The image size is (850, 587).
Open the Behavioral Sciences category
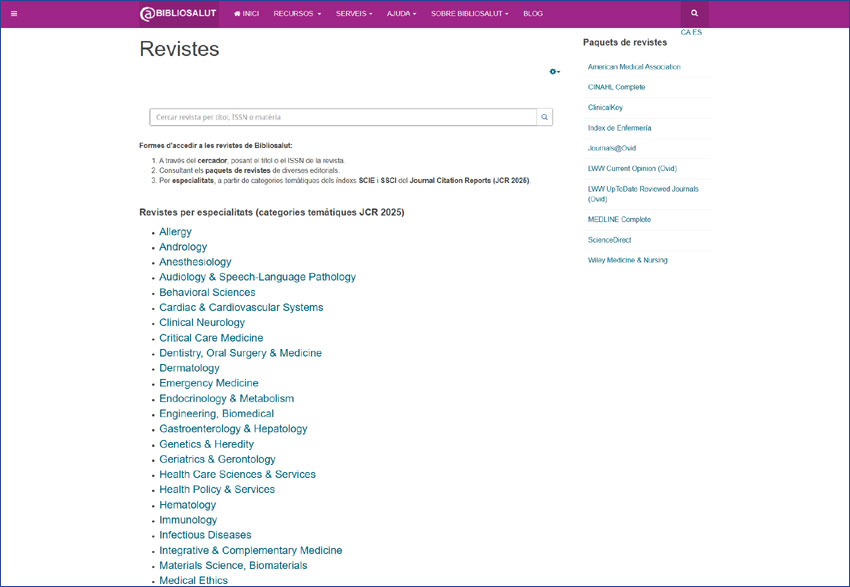(x=207, y=293)
